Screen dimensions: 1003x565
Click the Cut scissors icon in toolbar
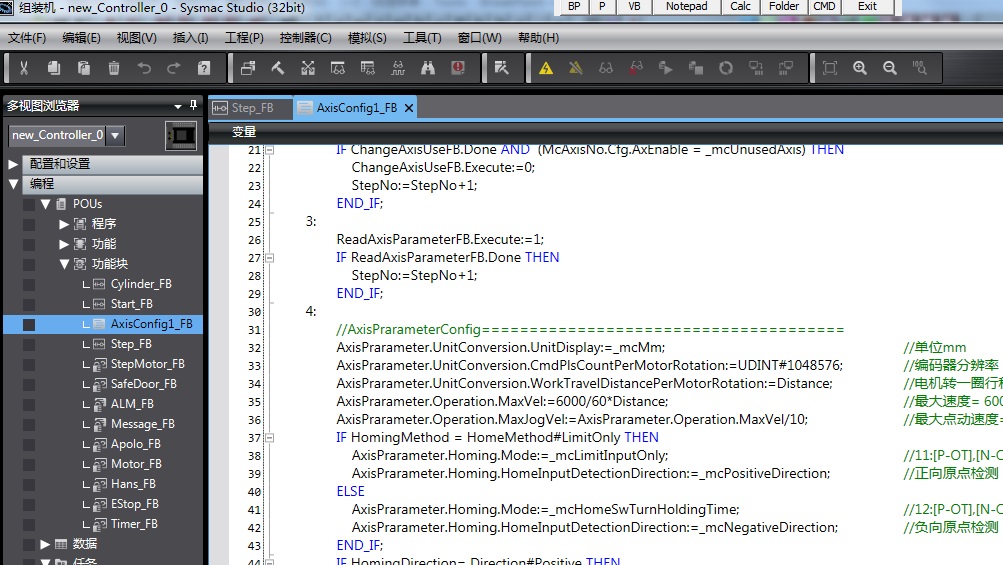[24, 68]
